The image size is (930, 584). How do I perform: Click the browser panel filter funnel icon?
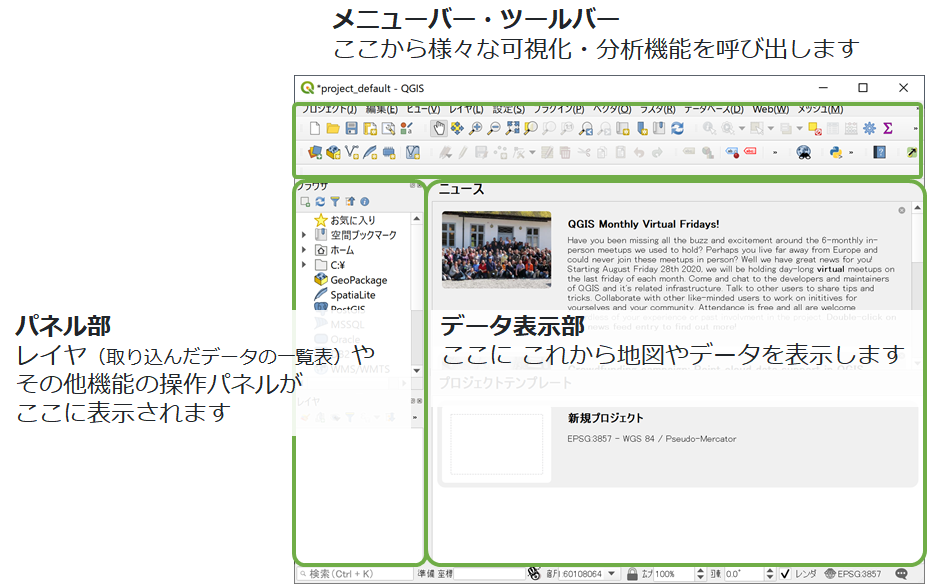(335, 202)
